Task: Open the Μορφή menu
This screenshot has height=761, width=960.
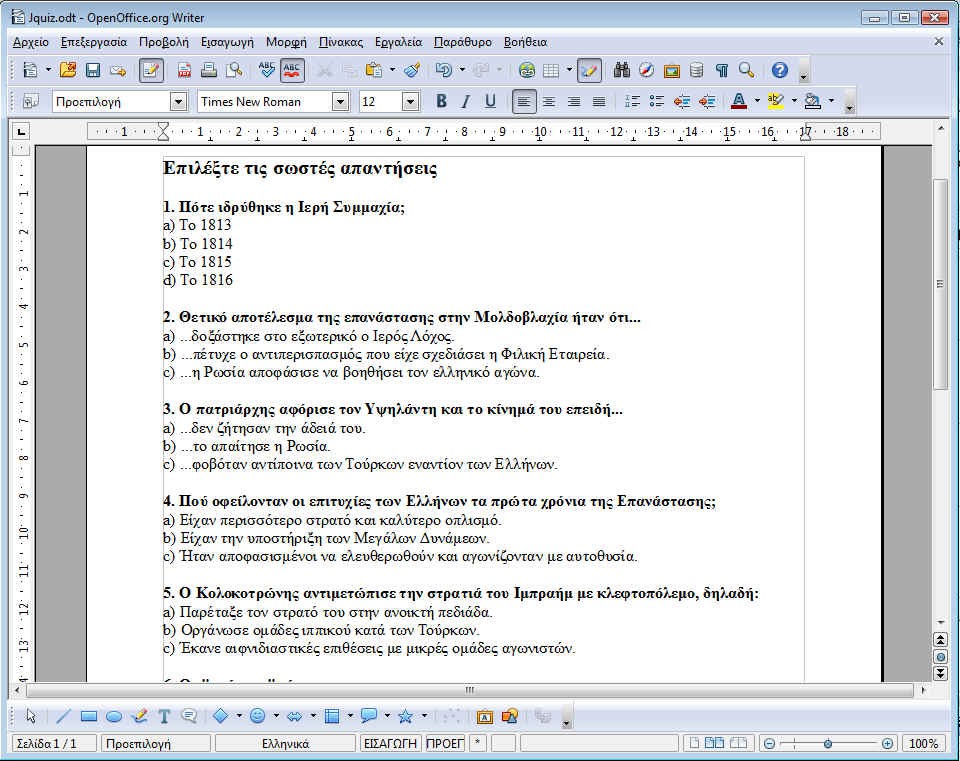Action: pyautogui.click(x=286, y=42)
